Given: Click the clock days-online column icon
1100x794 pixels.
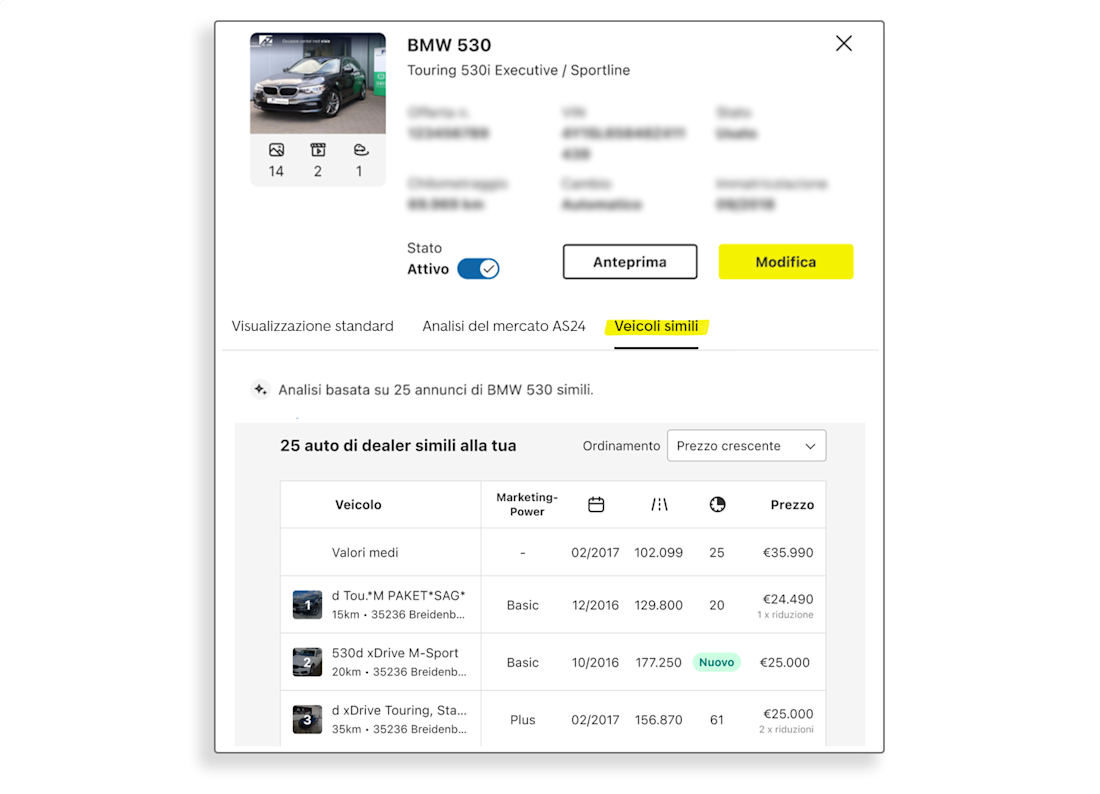Looking at the screenshot, I should [x=717, y=504].
